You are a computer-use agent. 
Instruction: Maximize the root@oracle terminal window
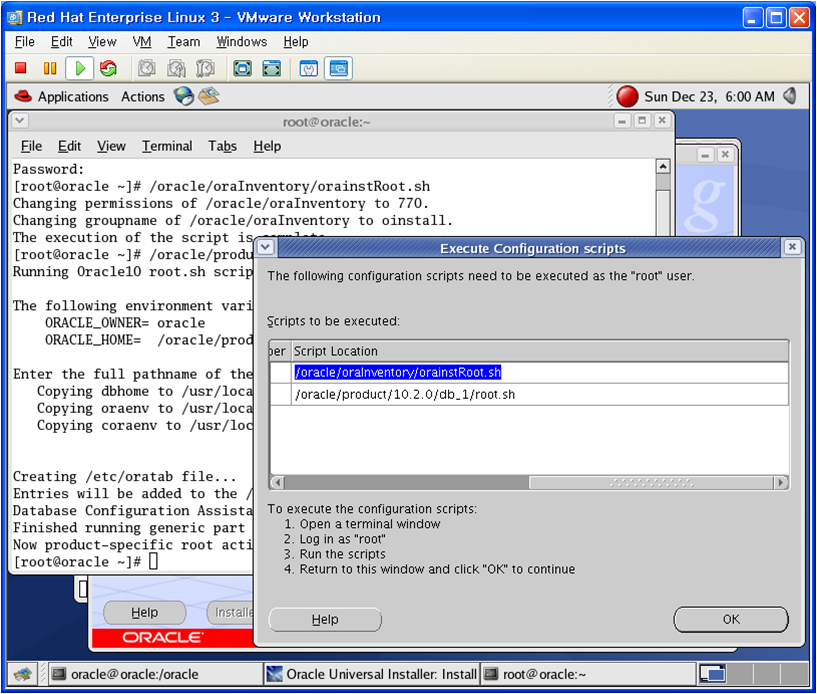[x=642, y=121]
